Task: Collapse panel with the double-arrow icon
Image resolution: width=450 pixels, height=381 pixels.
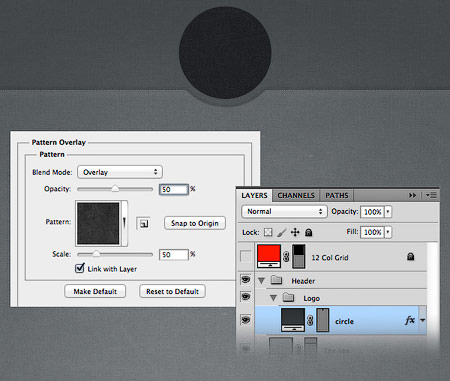Action: tap(413, 195)
